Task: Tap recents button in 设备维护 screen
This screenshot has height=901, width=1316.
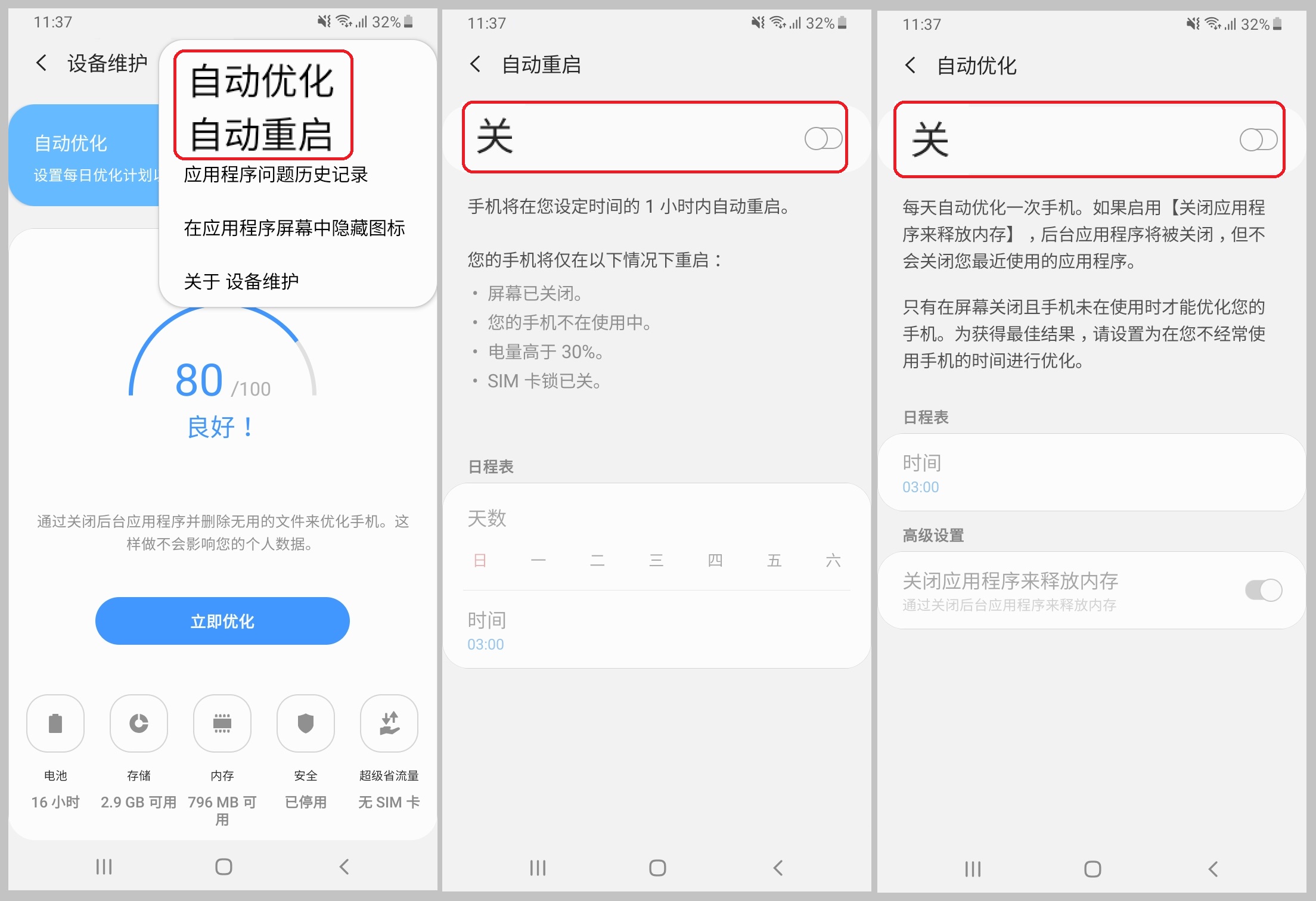Action: click(104, 866)
